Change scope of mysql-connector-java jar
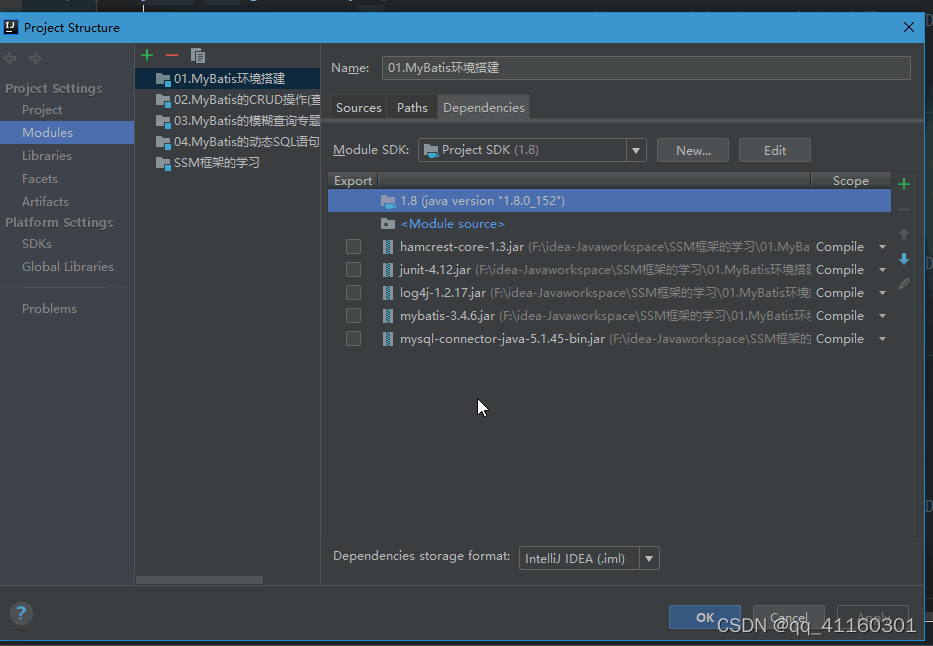Screen dimensions: 933x646 click(851, 338)
